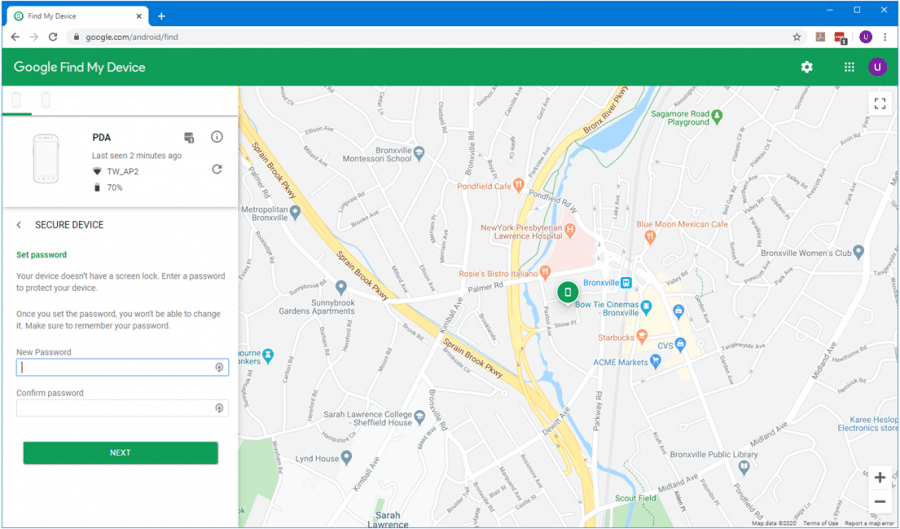Open Terms of Use map link
The width and height of the screenshot is (900, 529).
click(820, 523)
